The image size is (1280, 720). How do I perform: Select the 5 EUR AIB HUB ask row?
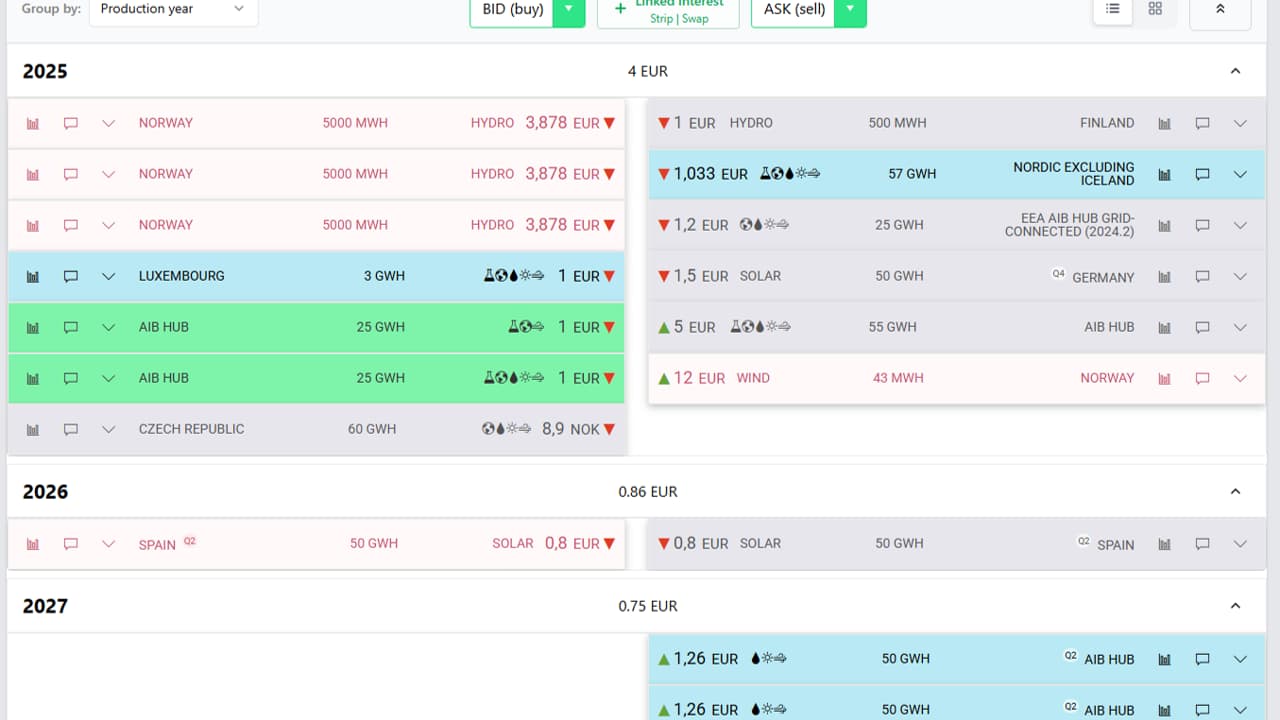point(900,327)
